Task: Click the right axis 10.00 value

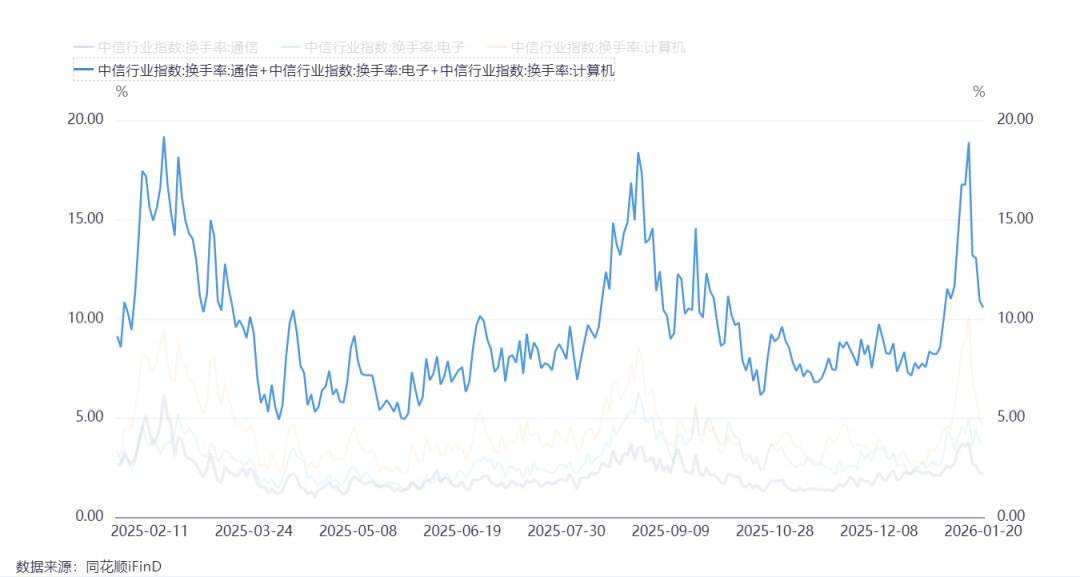Action: pos(1015,318)
